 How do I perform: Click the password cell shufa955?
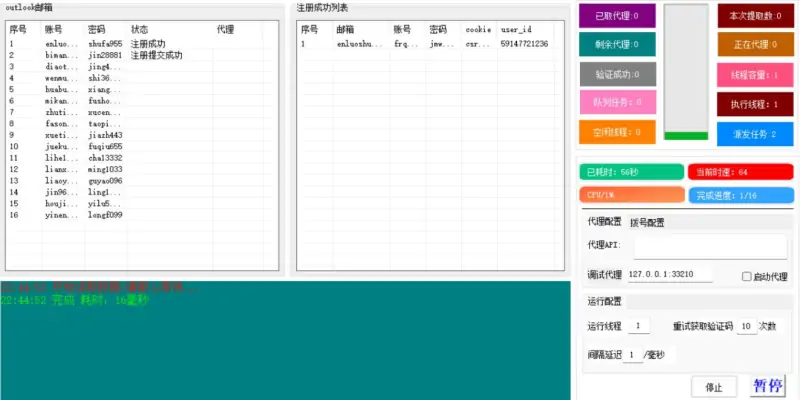tap(105, 44)
